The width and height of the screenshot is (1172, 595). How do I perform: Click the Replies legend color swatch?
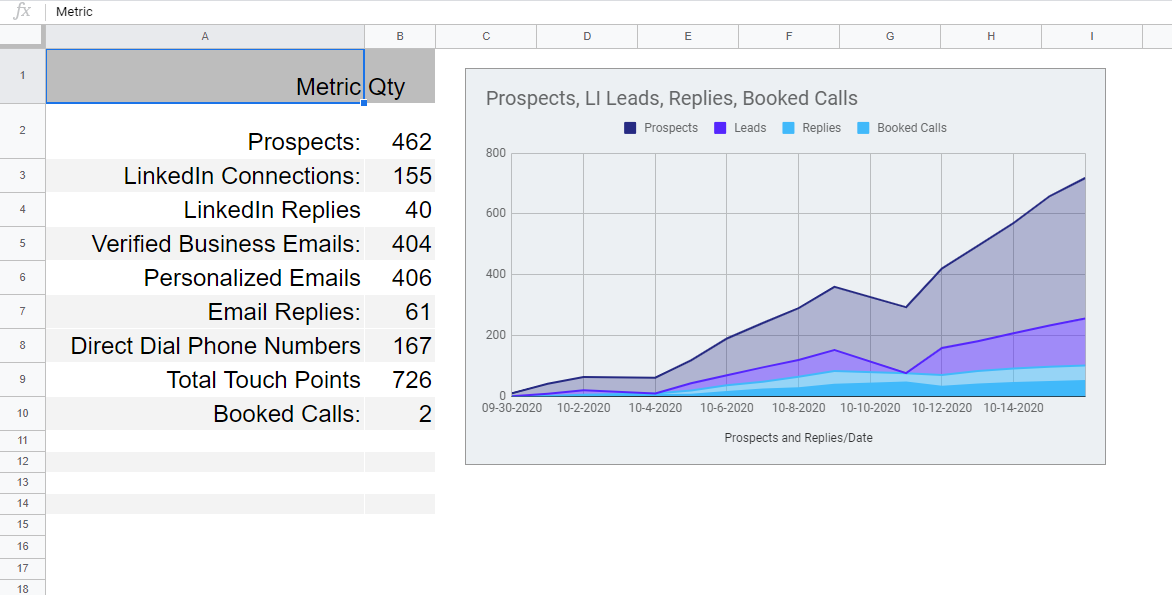788,128
